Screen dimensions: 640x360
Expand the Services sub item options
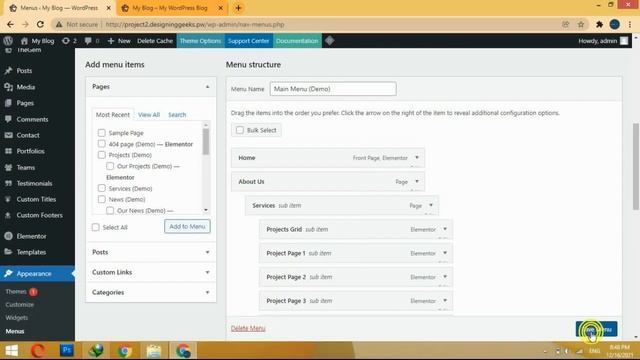click(431, 205)
